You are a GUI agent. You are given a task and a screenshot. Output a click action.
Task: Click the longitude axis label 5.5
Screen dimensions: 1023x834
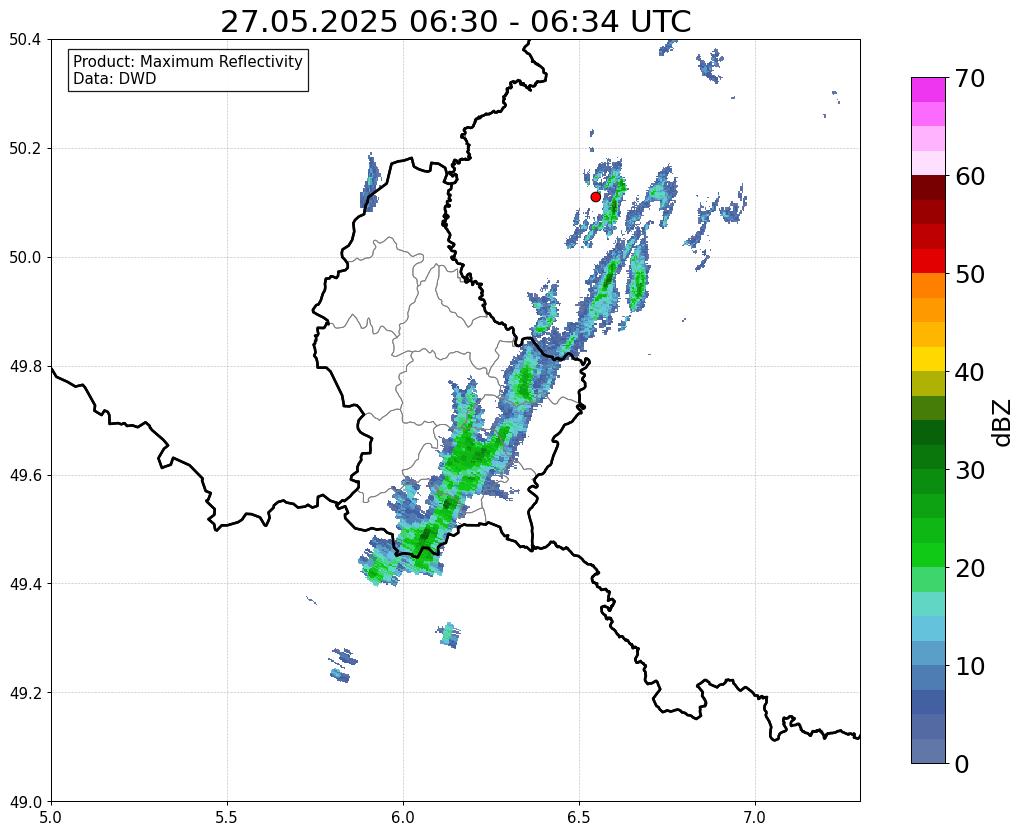[227, 816]
